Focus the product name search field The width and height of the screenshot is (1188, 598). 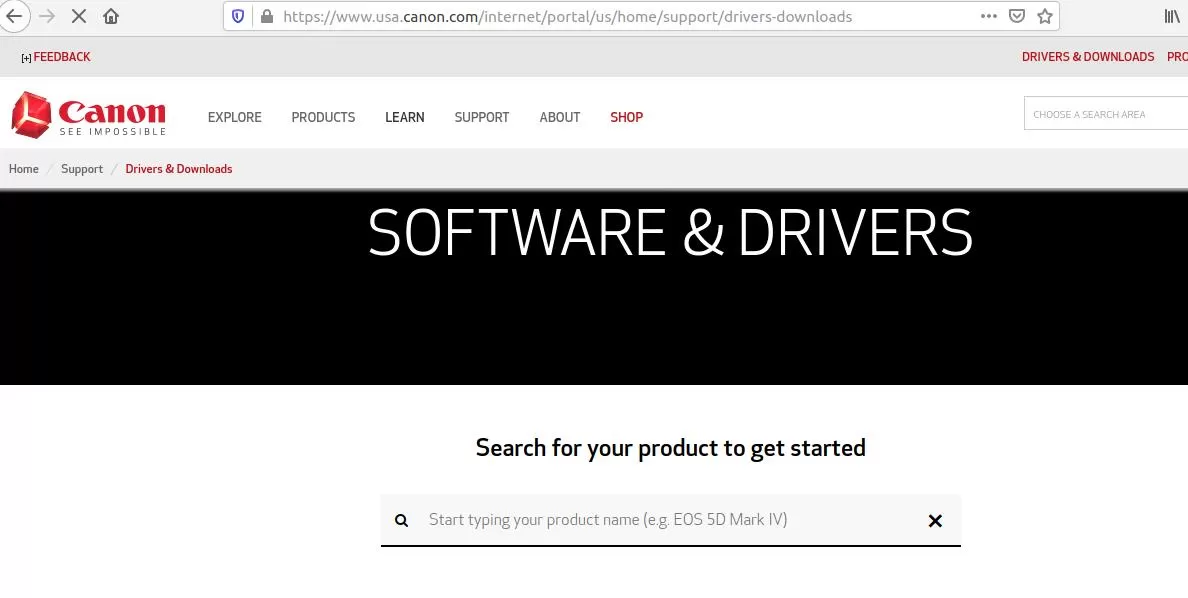(671, 520)
